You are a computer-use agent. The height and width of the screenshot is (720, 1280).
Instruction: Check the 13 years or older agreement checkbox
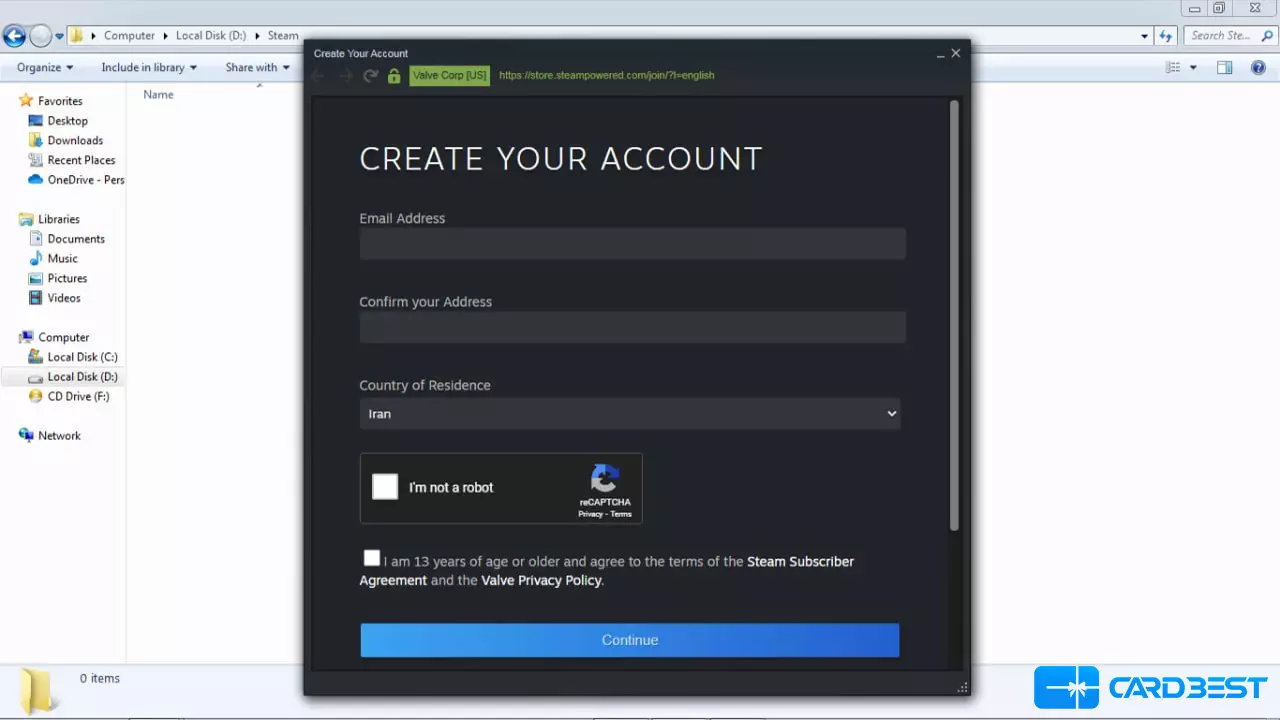(x=372, y=558)
